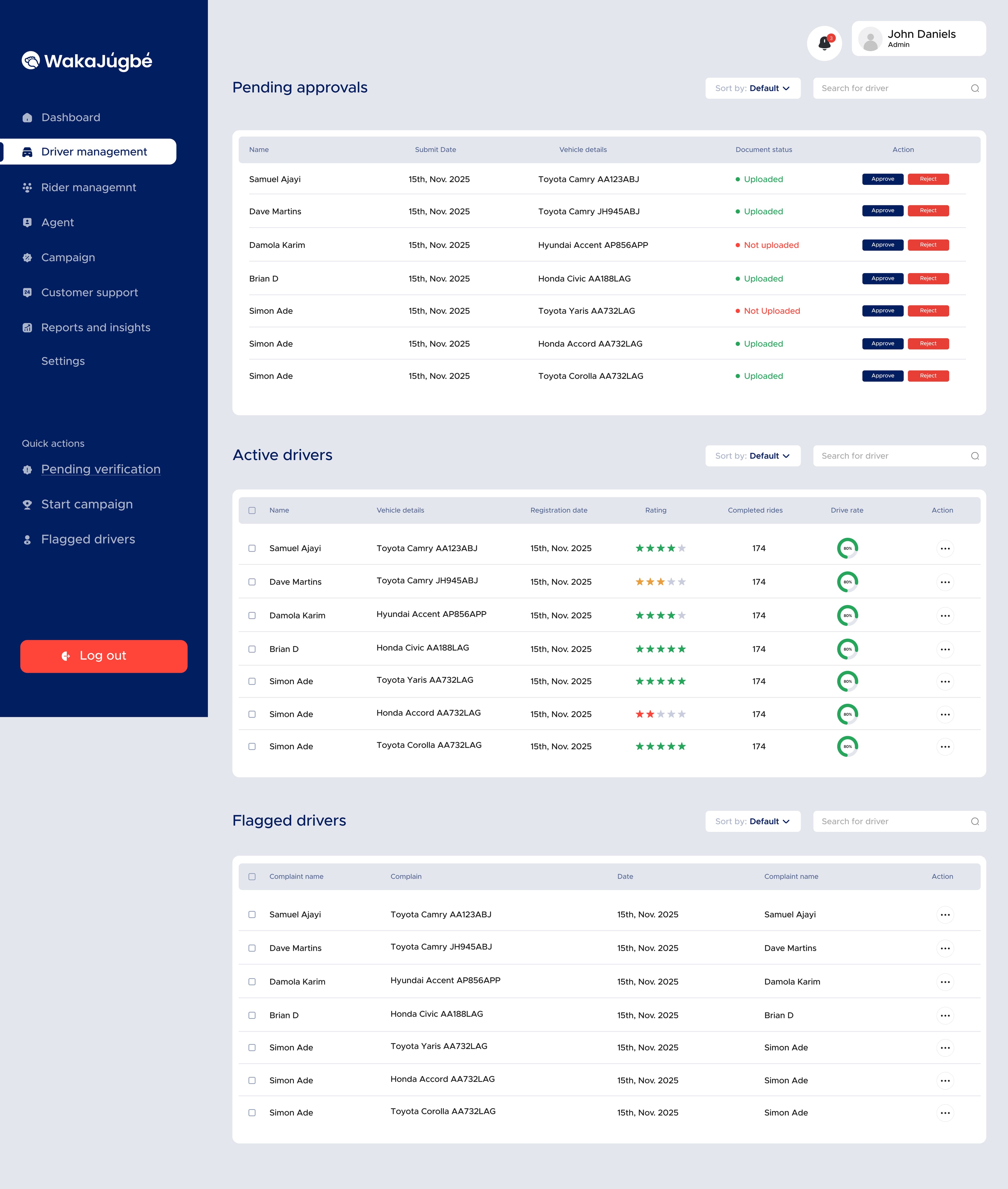This screenshot has height=1189, width=1008.
Task: Approve Samuel Ajayi's pending request
Action: point(882,179)
